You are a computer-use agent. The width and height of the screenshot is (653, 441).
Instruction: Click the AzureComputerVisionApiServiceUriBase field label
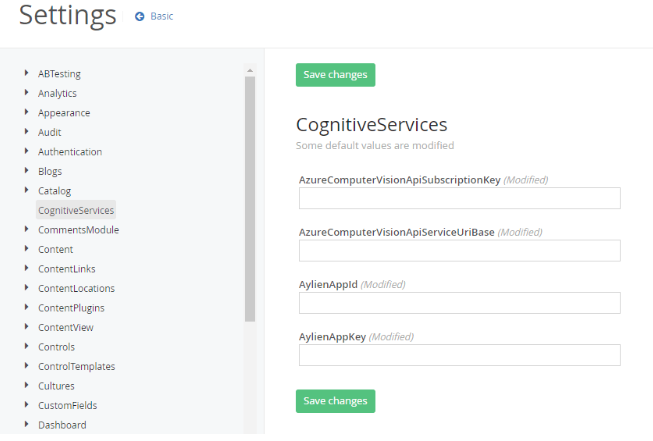(x=396, y=232)
